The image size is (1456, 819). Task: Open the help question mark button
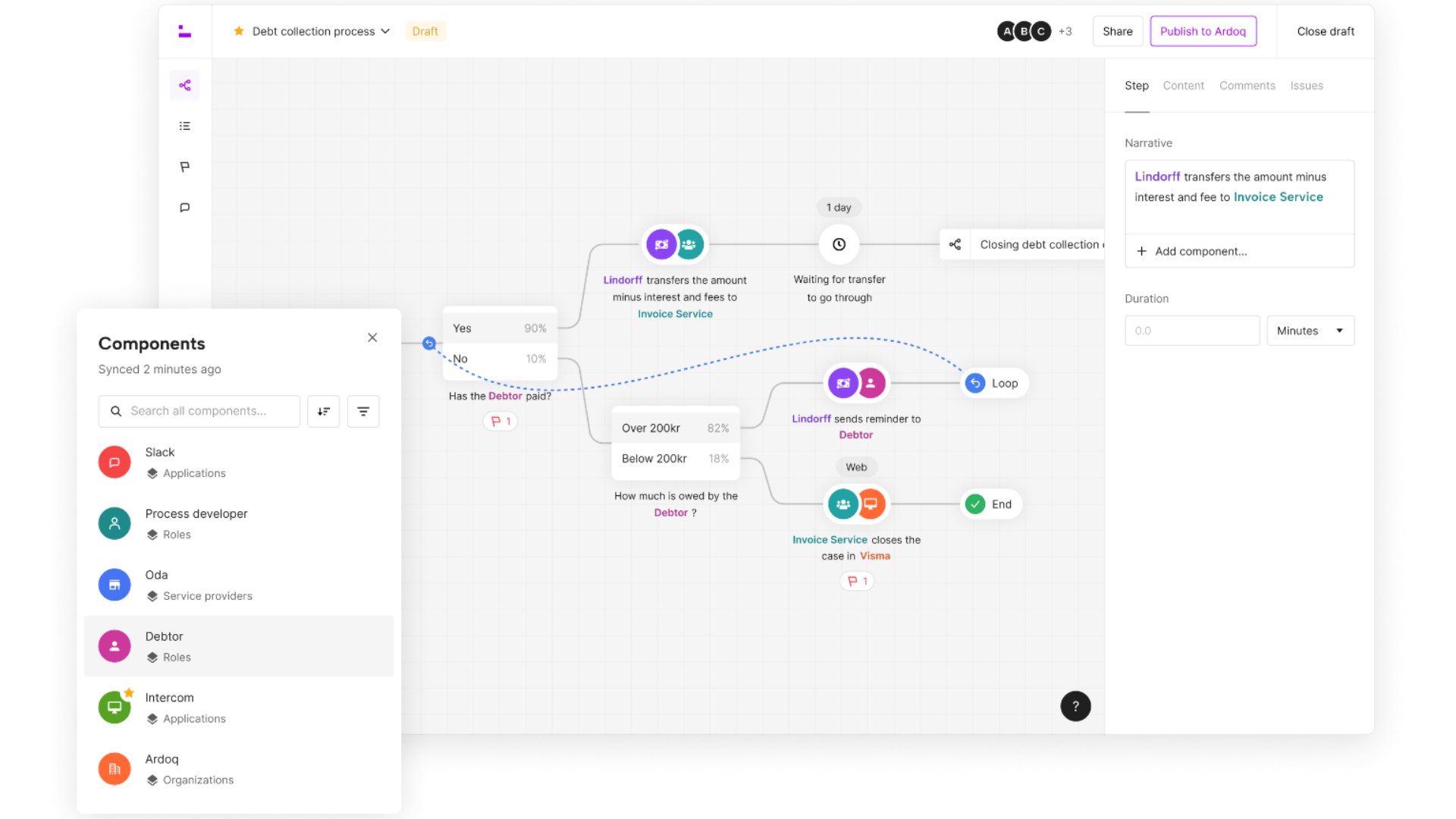tap(1075, 706)
